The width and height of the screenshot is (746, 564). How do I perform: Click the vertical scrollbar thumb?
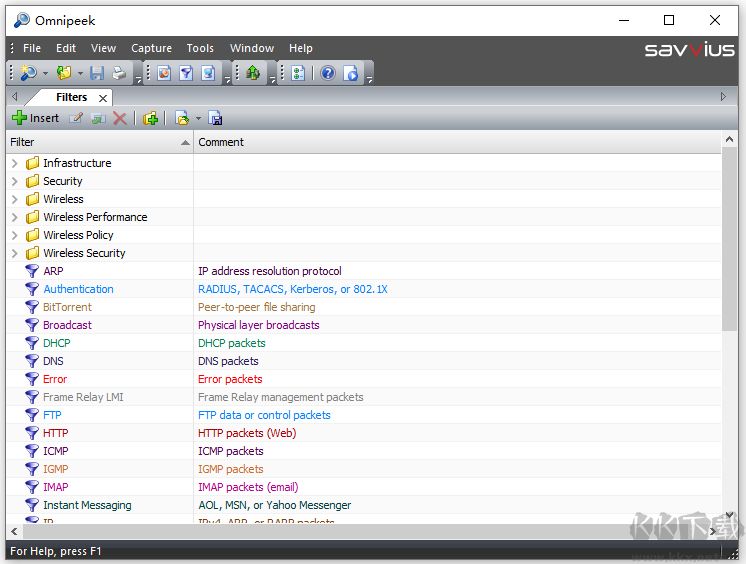pos(729,239)
